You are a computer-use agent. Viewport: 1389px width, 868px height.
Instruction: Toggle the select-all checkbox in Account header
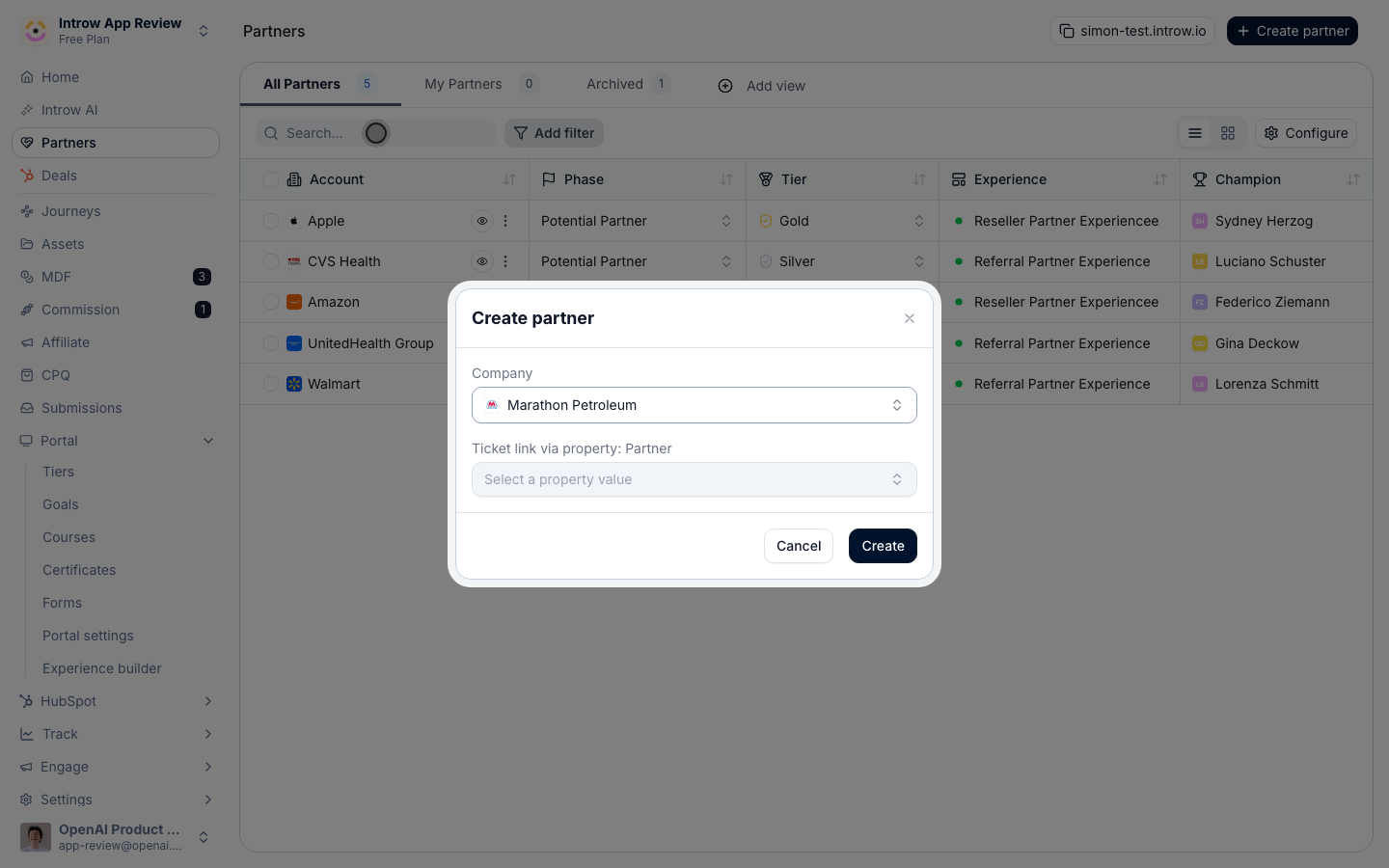(271, 179)
